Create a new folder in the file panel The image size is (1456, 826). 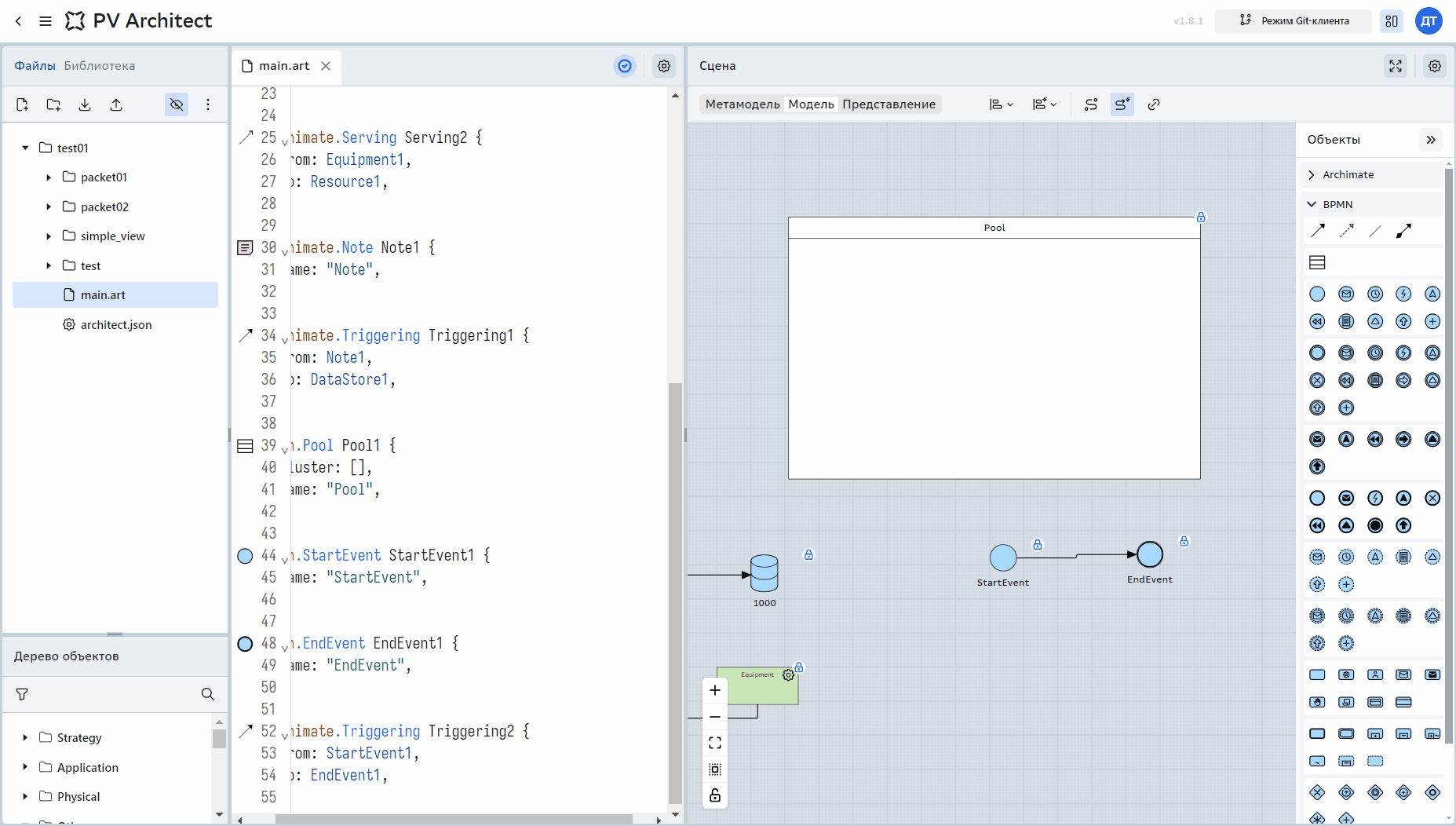[53, 104]
